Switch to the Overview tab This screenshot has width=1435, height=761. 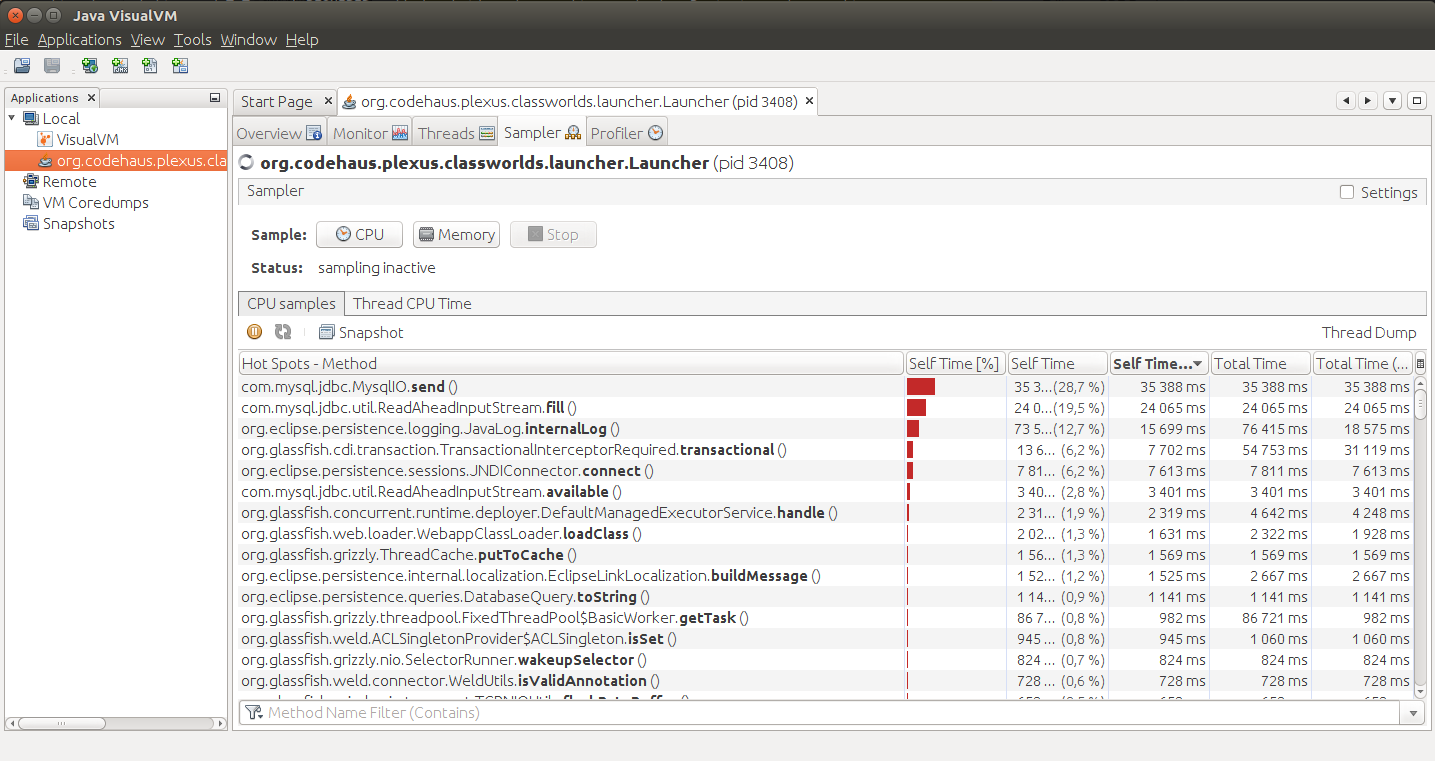click(279, 133)
